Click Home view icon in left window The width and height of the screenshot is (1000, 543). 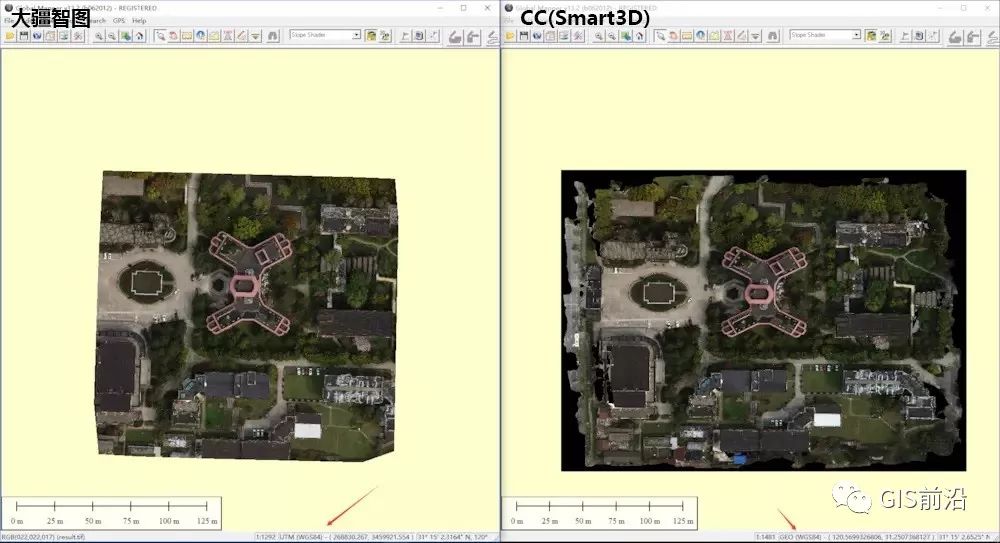click(x=139, y=36)
